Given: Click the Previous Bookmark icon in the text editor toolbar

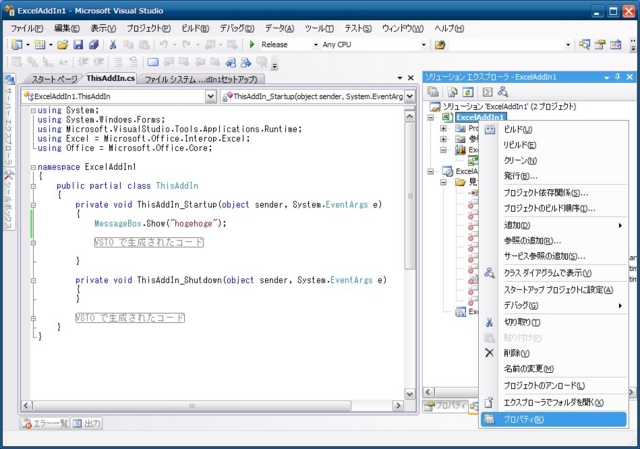Looking at the screenshot, I should [169, 62].
